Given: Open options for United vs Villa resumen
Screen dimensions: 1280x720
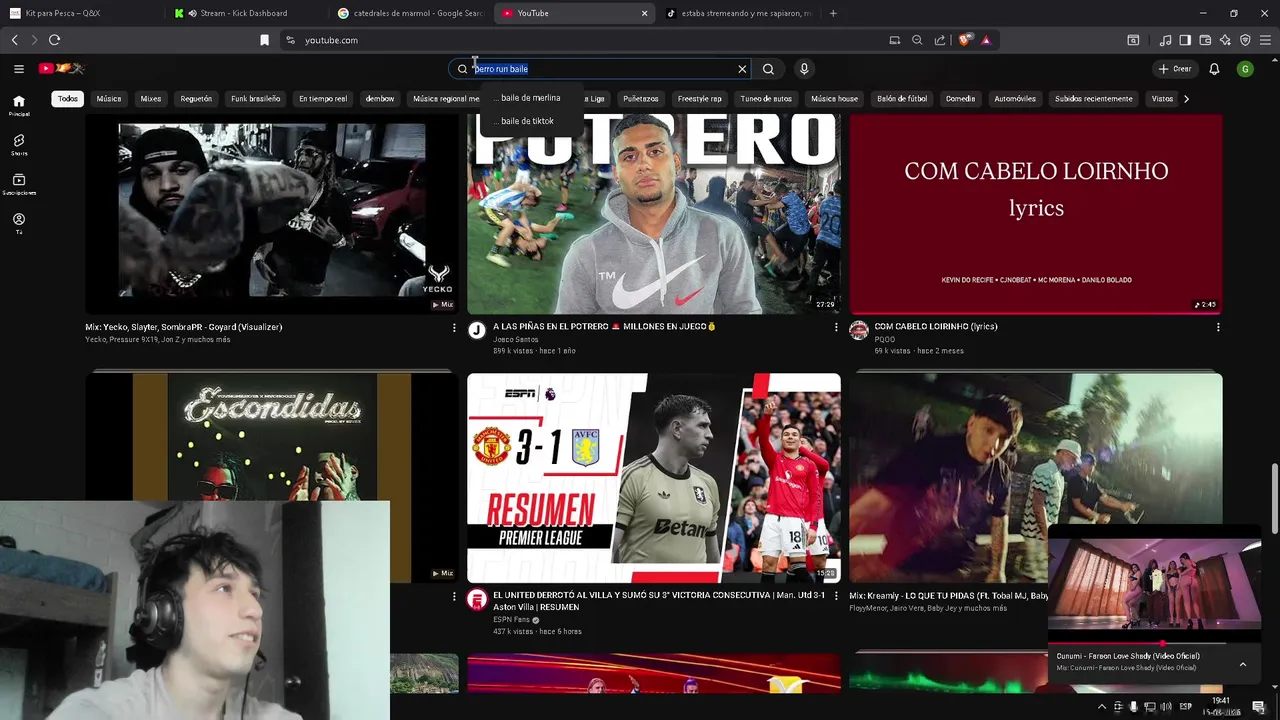Looking at the screenshot, I should tap(836, 597).
